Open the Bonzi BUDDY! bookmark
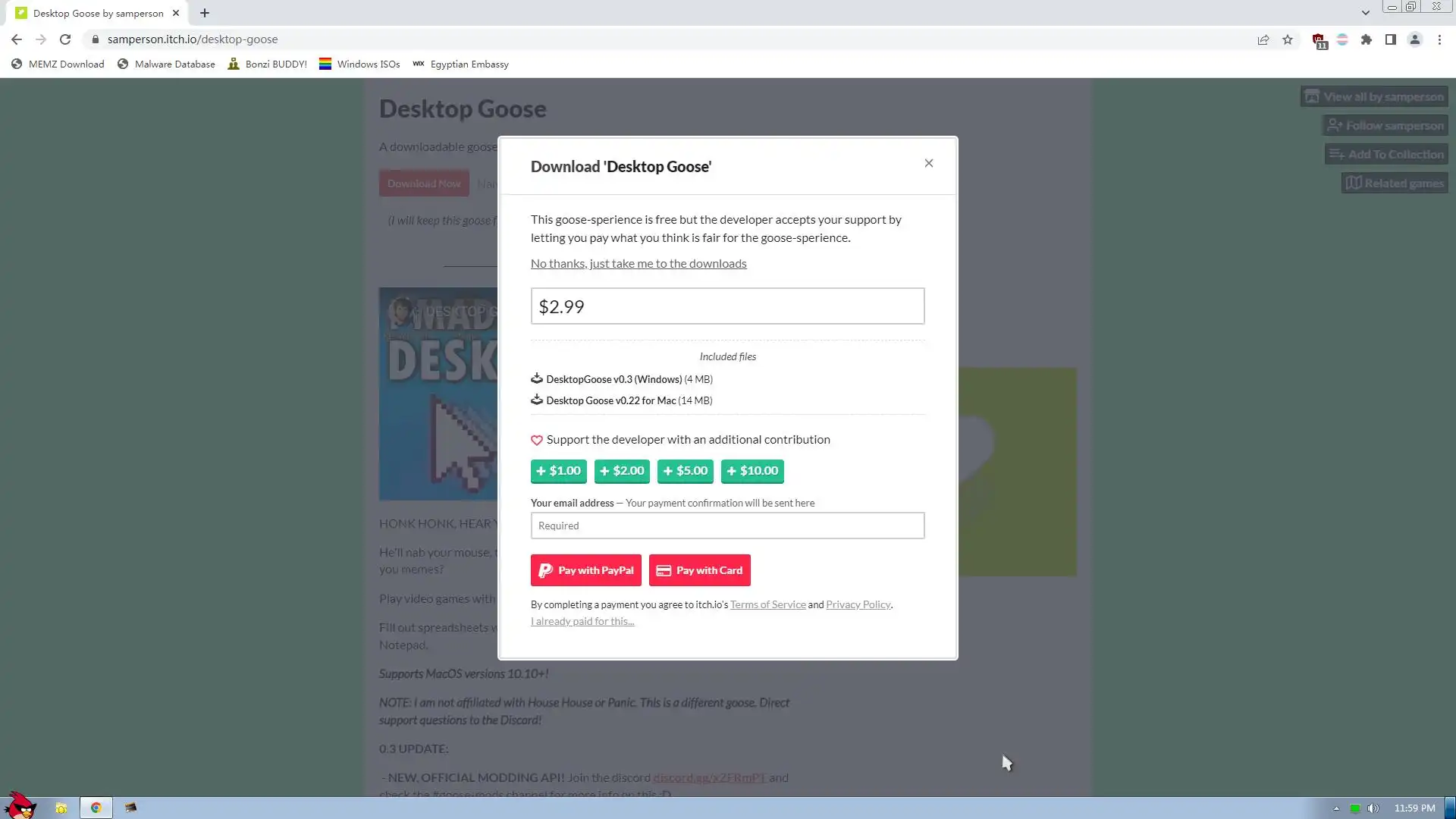 268,64
